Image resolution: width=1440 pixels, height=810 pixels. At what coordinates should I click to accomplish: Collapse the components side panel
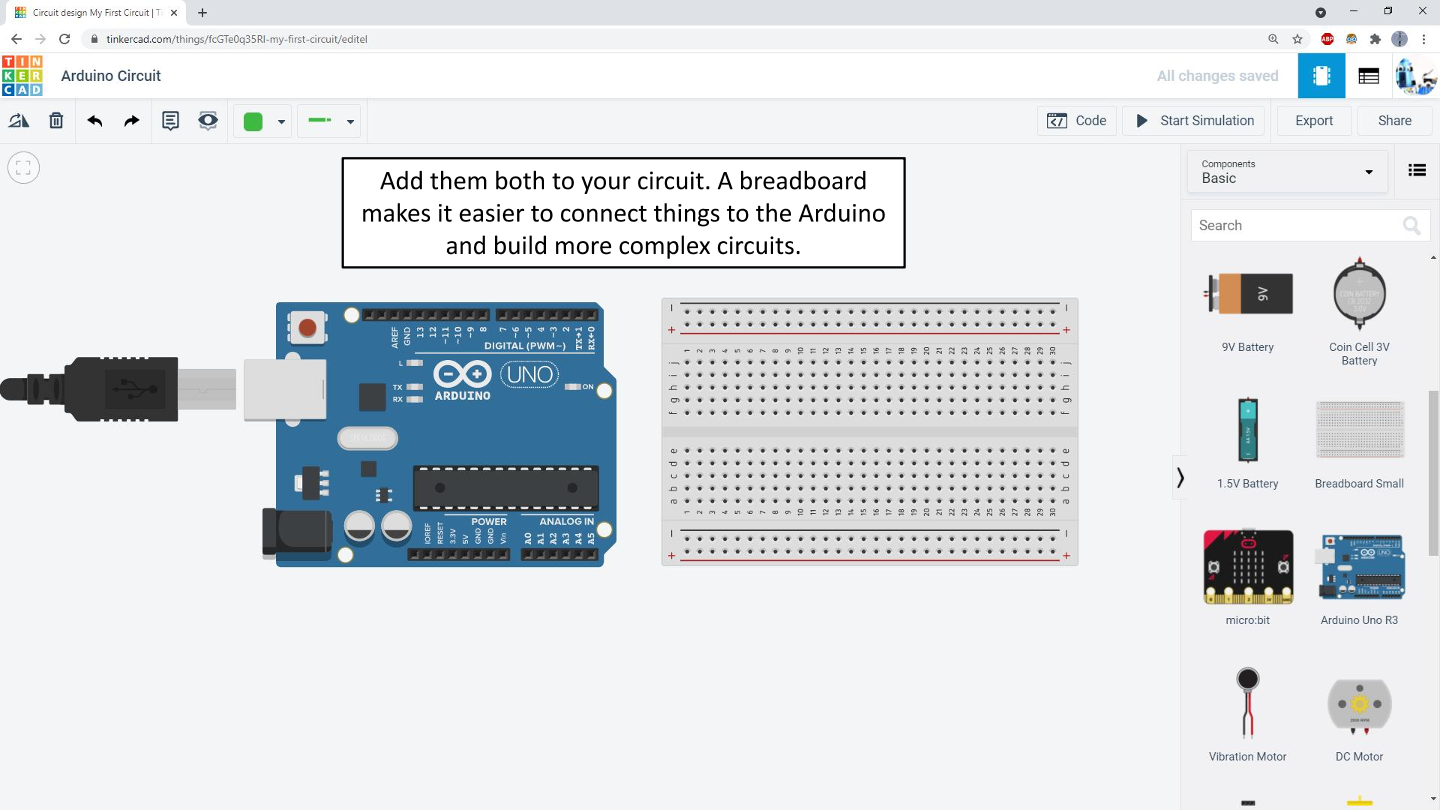tap(1180, 478)
